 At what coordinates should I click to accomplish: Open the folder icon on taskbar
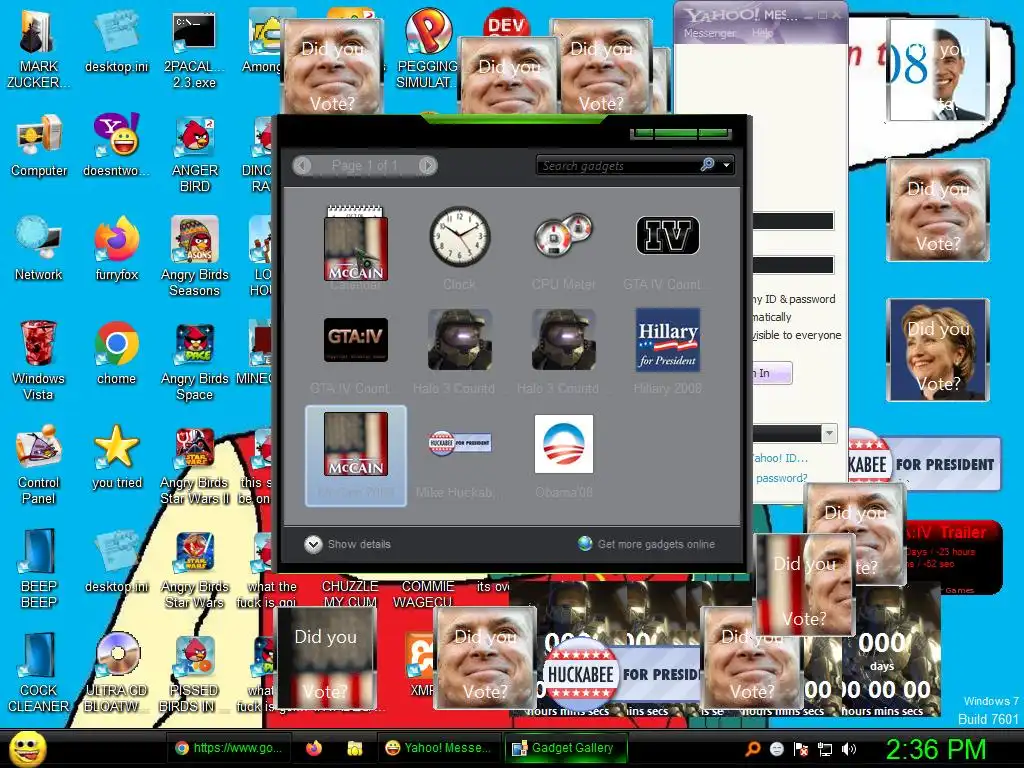pyautogui.click(x=355, y=748)
